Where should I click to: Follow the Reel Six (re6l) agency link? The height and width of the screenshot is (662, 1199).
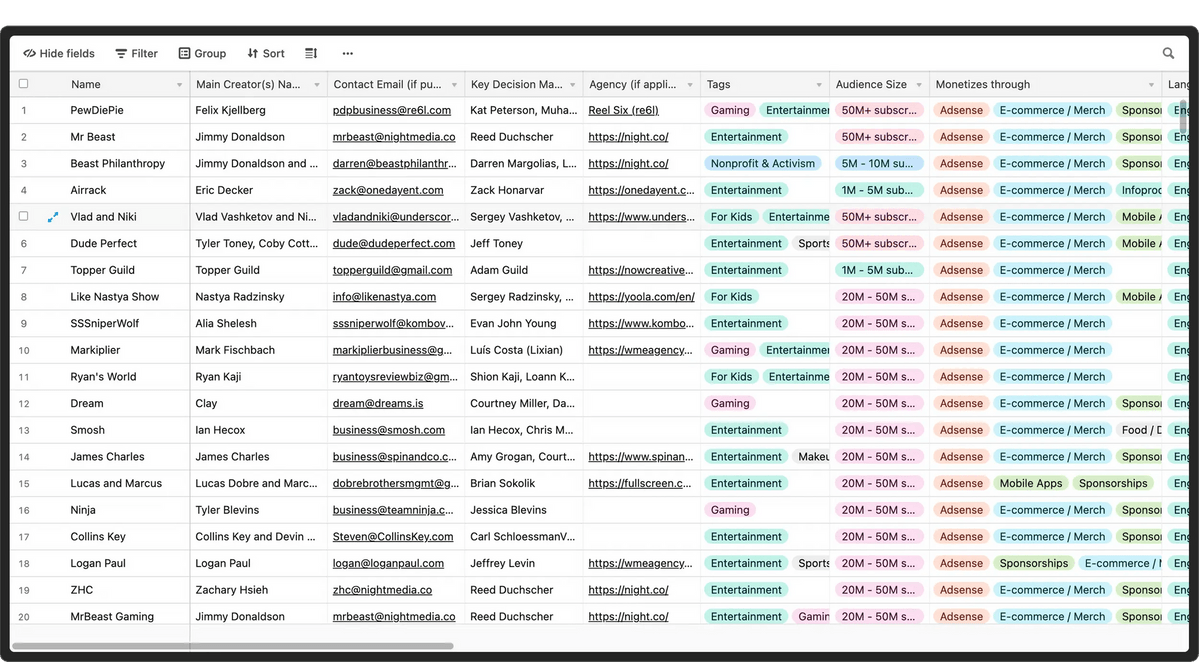pyautogui.click(x=623, y=111)
